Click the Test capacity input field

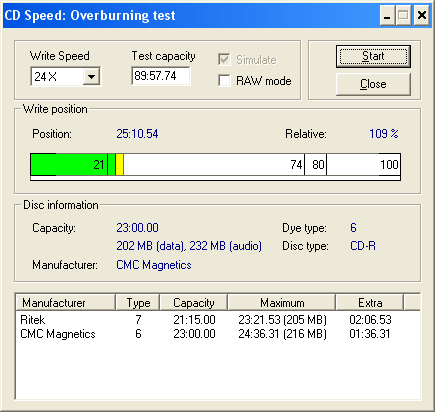[161, 76]
